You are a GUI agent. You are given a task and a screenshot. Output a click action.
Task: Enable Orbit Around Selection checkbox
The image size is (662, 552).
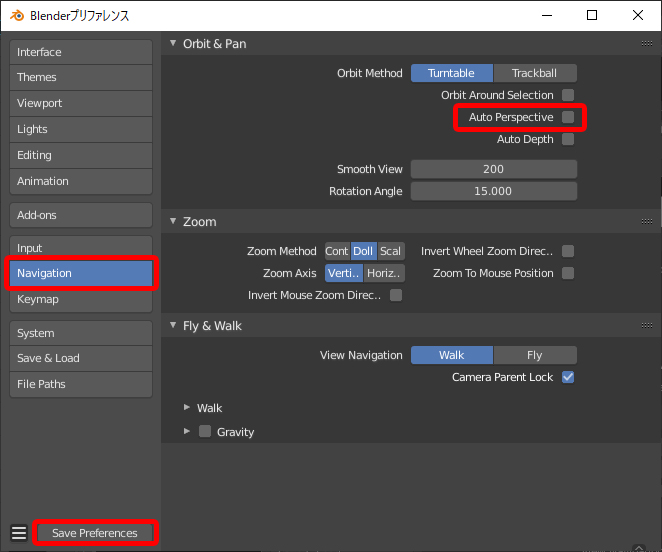click(568, 95)
